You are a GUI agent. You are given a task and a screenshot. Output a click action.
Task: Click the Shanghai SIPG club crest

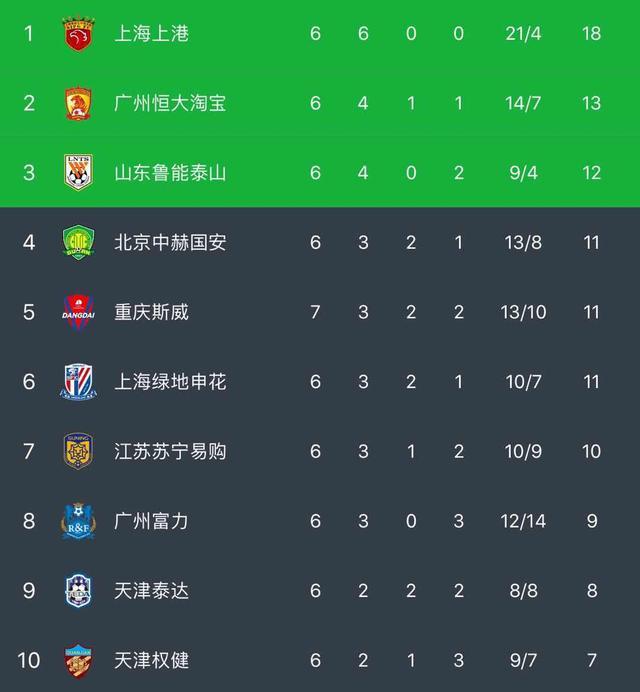[x=77, y=34]
